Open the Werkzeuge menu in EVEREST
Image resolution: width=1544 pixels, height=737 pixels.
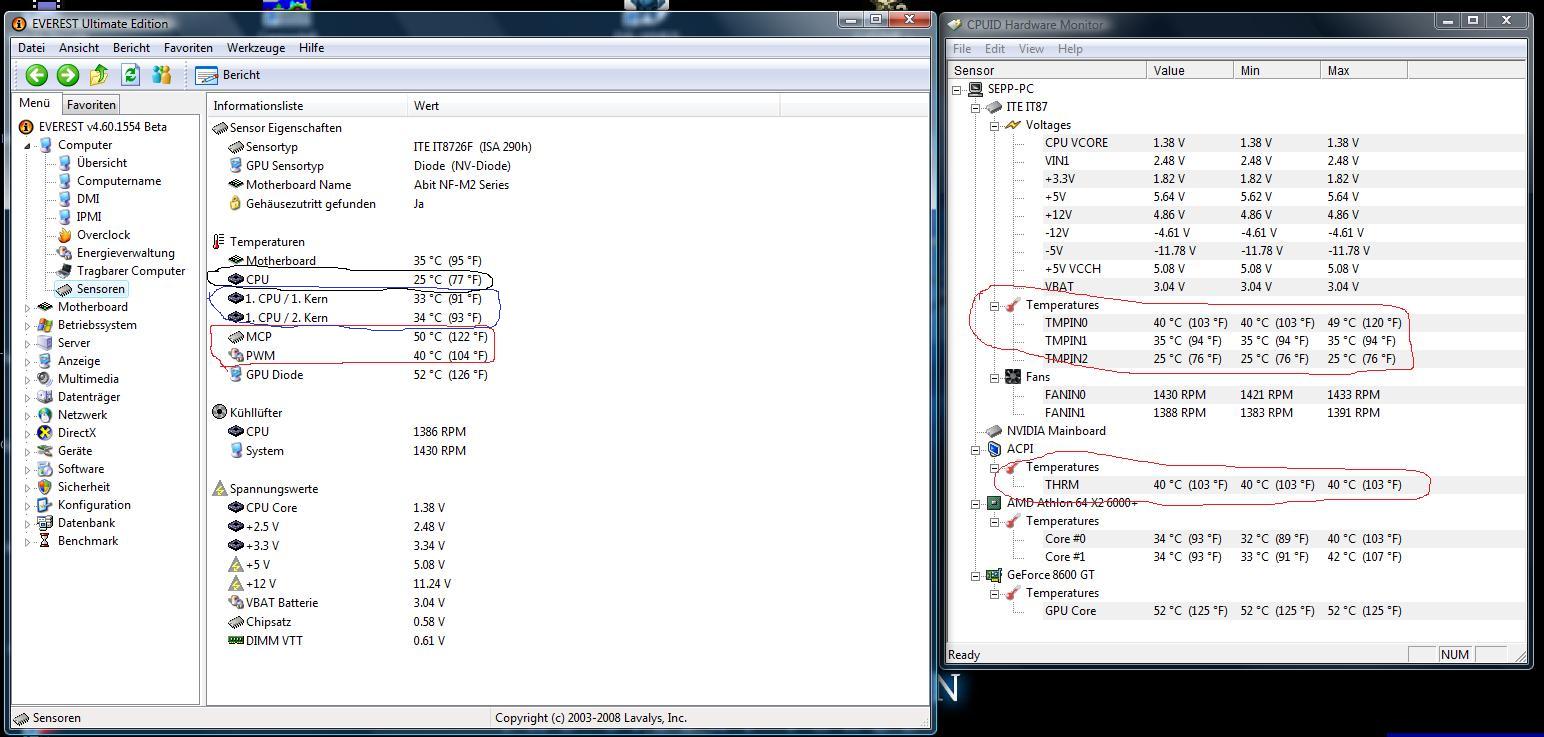point(256,48)
